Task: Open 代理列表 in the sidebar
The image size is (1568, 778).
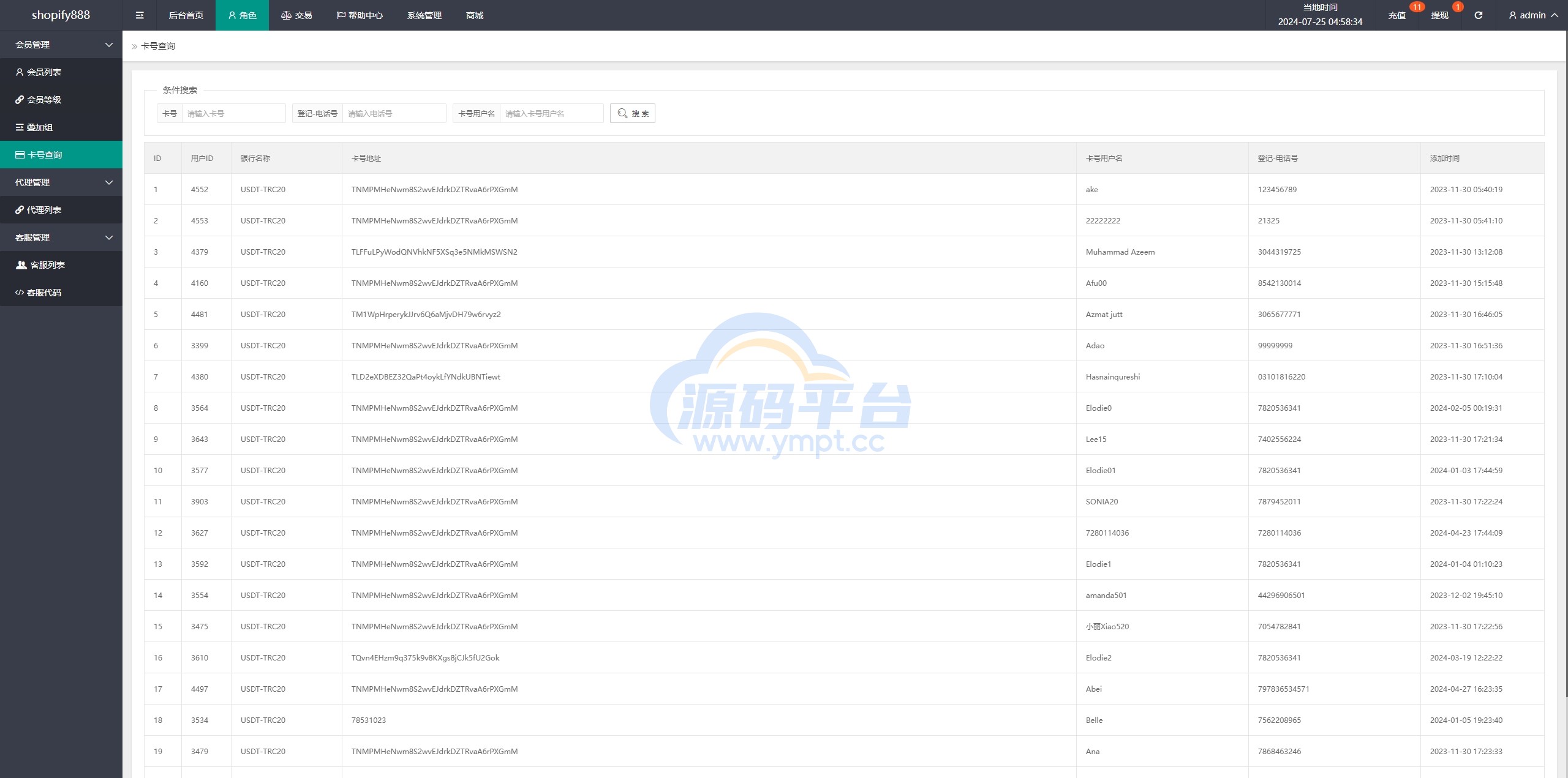Action: tap(44, 210)
